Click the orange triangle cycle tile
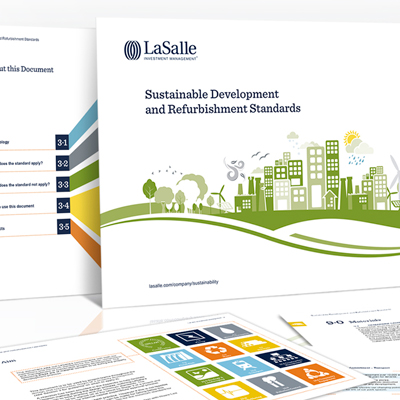The width and height of the screenshot is (400, 400). pos(315,374)
